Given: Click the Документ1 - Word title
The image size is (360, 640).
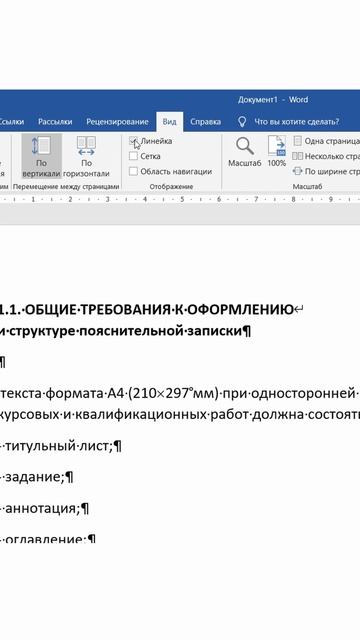Looking at the screenshot, I should click(273, 100).
